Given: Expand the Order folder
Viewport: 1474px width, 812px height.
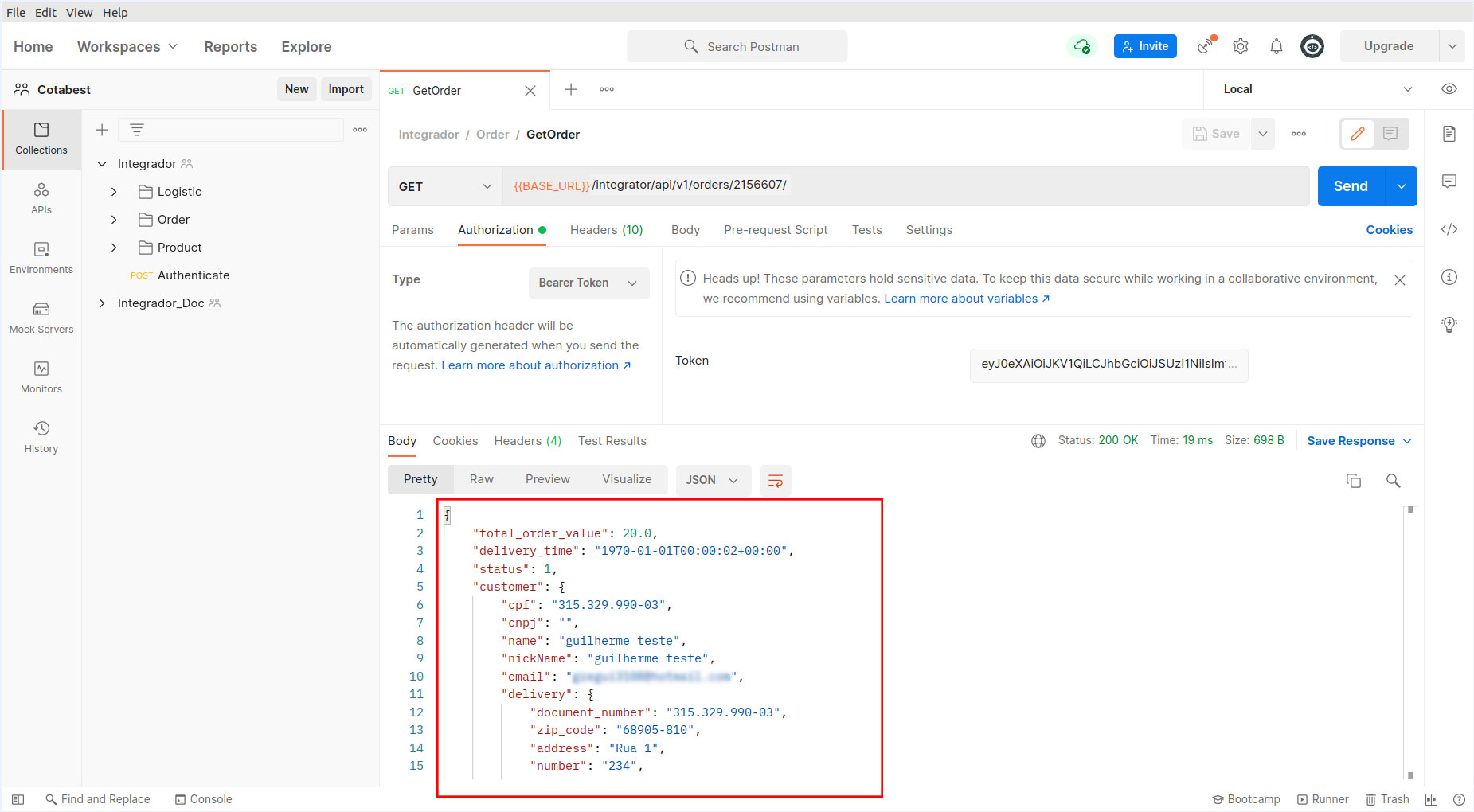Looking at the screenshot, I should pos(114,220).
